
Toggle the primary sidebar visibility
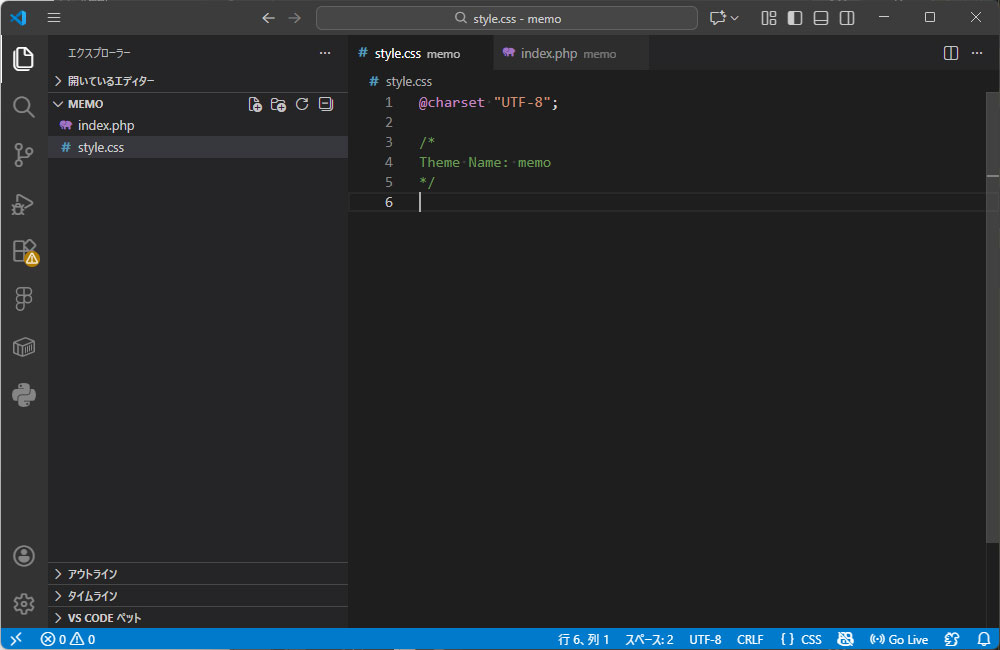tap(795, 18)
